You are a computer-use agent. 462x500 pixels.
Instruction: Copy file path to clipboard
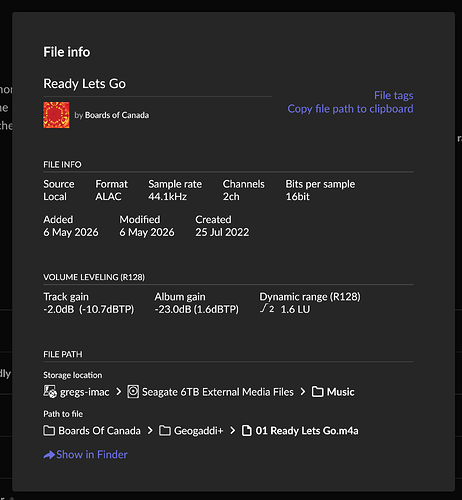350,109
